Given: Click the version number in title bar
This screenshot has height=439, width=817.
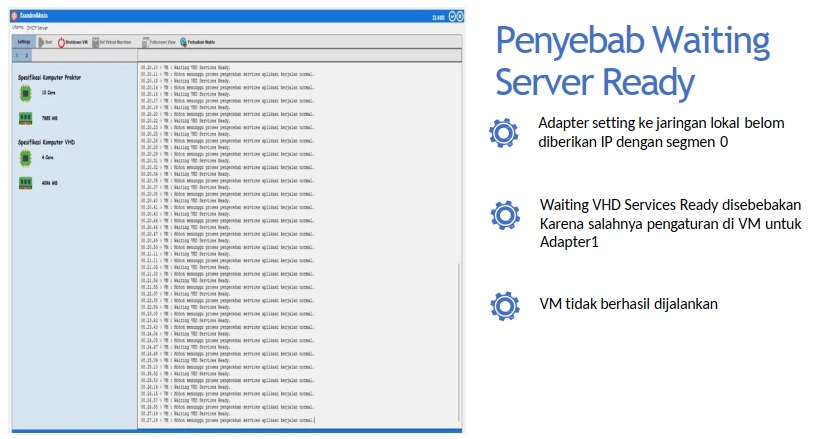Looking at the screenshot, I should click(x=438, y=17).
